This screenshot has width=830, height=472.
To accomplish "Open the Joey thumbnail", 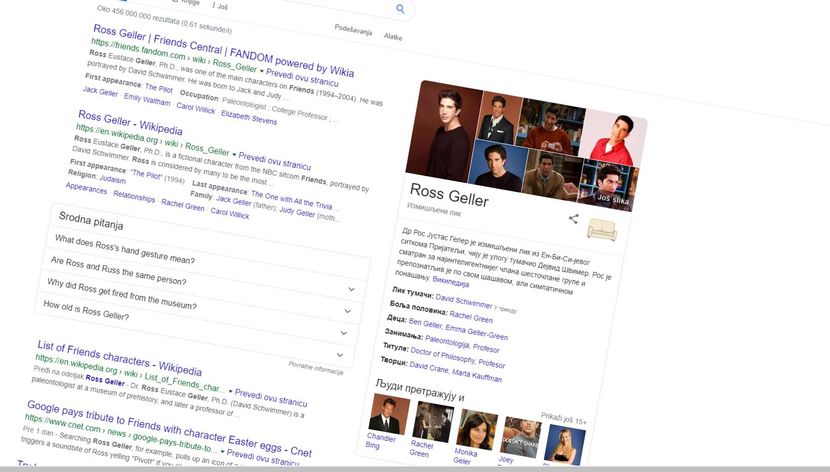I will 520,438.
